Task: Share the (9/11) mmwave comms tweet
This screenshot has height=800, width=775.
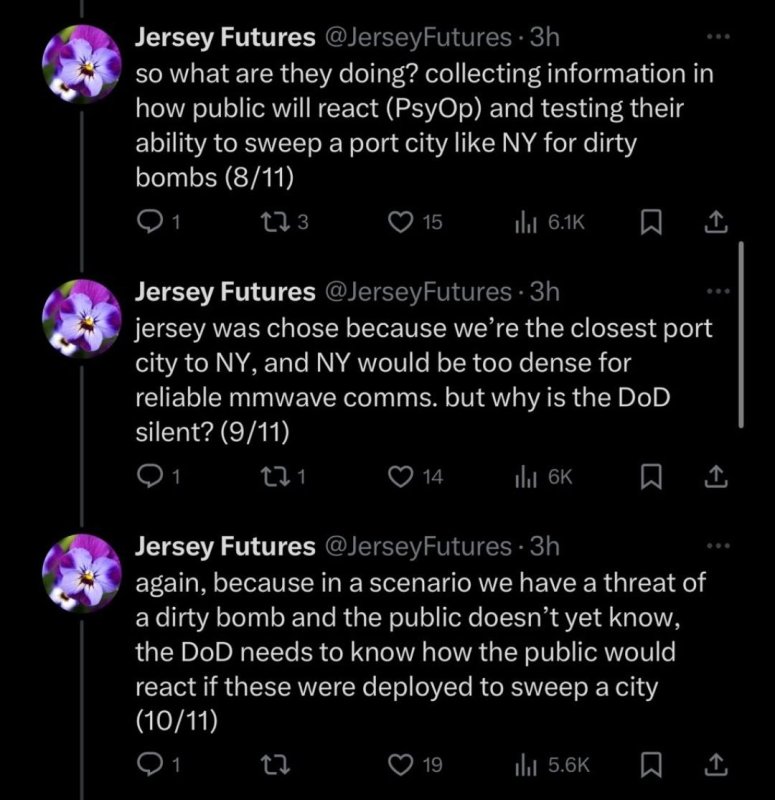Action: [x=717, y=478]
